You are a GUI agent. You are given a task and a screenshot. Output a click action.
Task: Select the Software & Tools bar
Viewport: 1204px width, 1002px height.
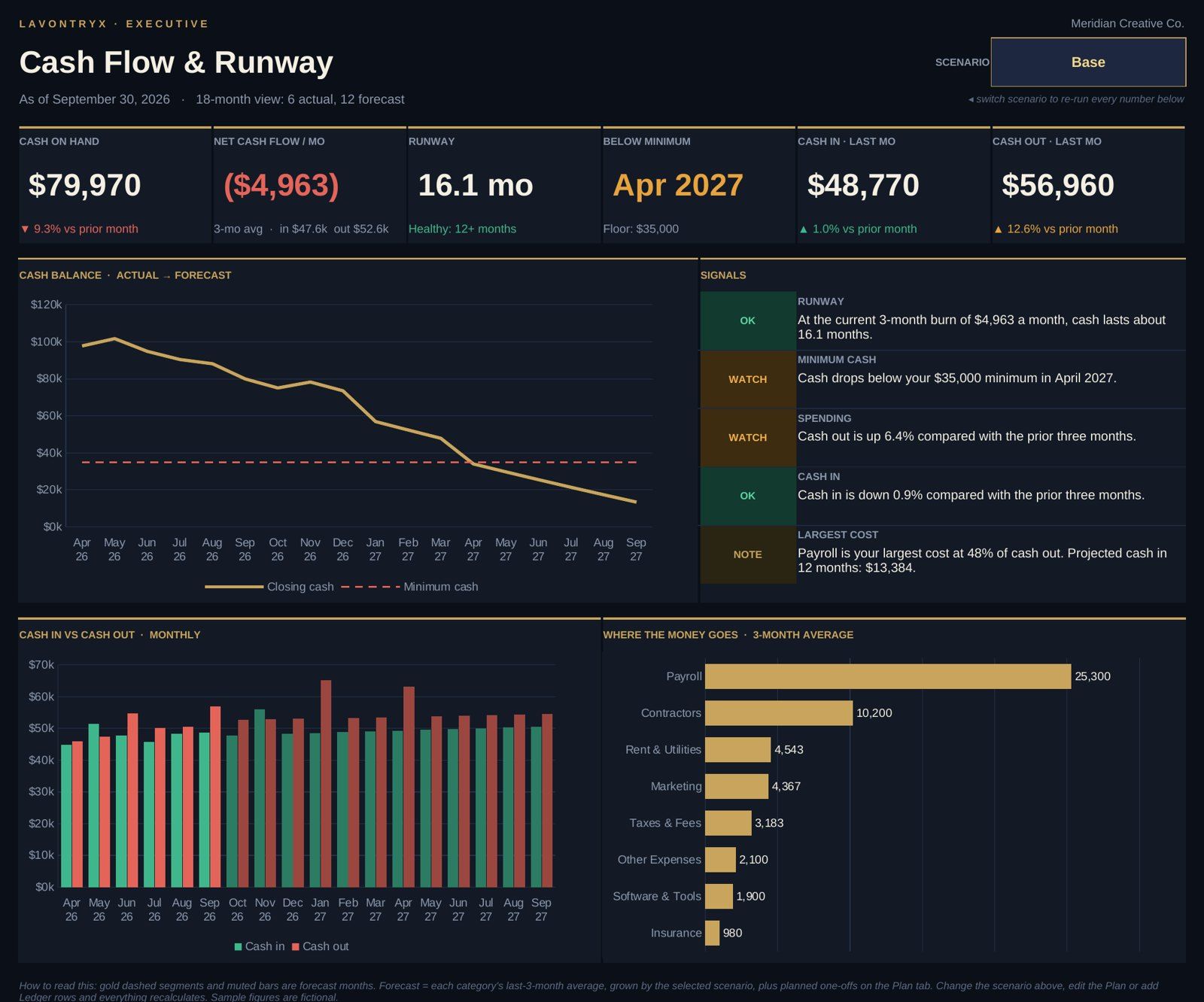719,896
